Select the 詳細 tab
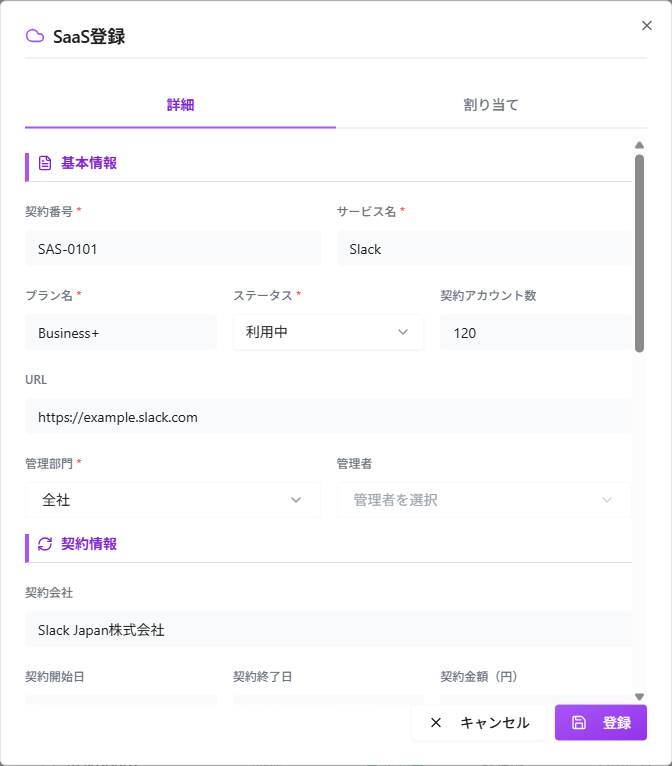672x766 pixels. click(x=180, y=105)
